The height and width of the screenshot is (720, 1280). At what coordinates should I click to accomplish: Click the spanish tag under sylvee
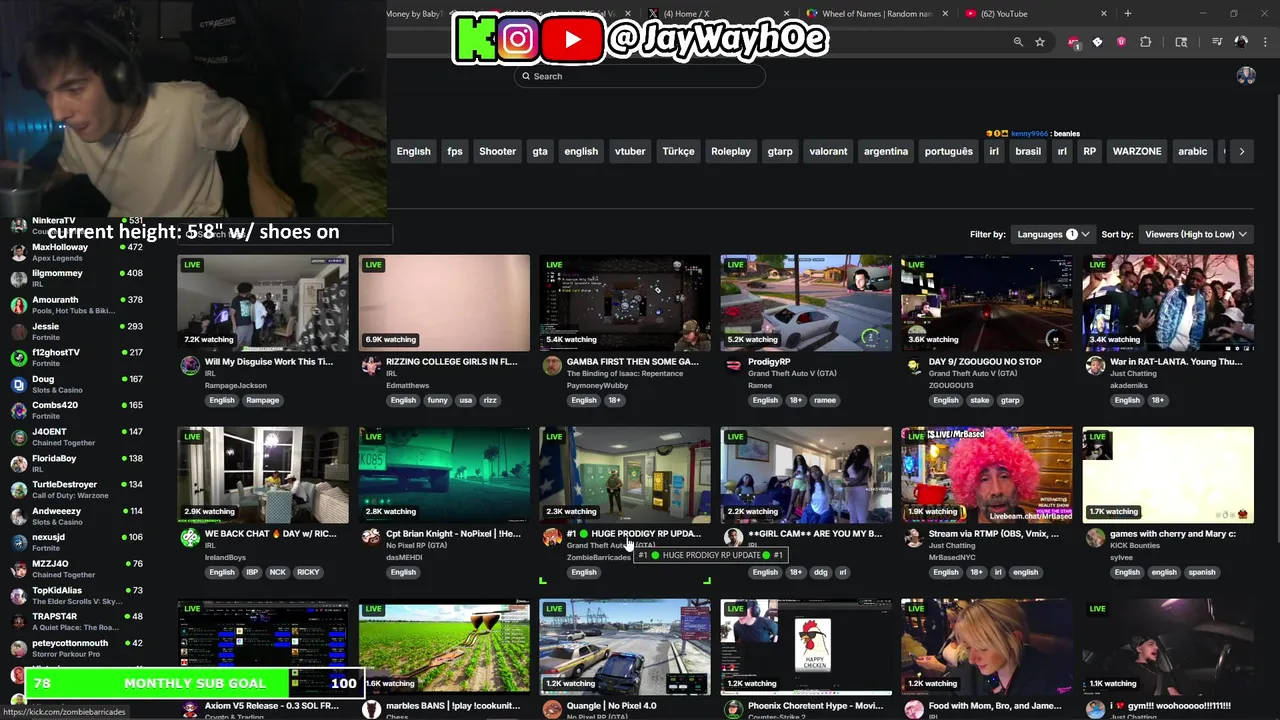coord(1202,572)
